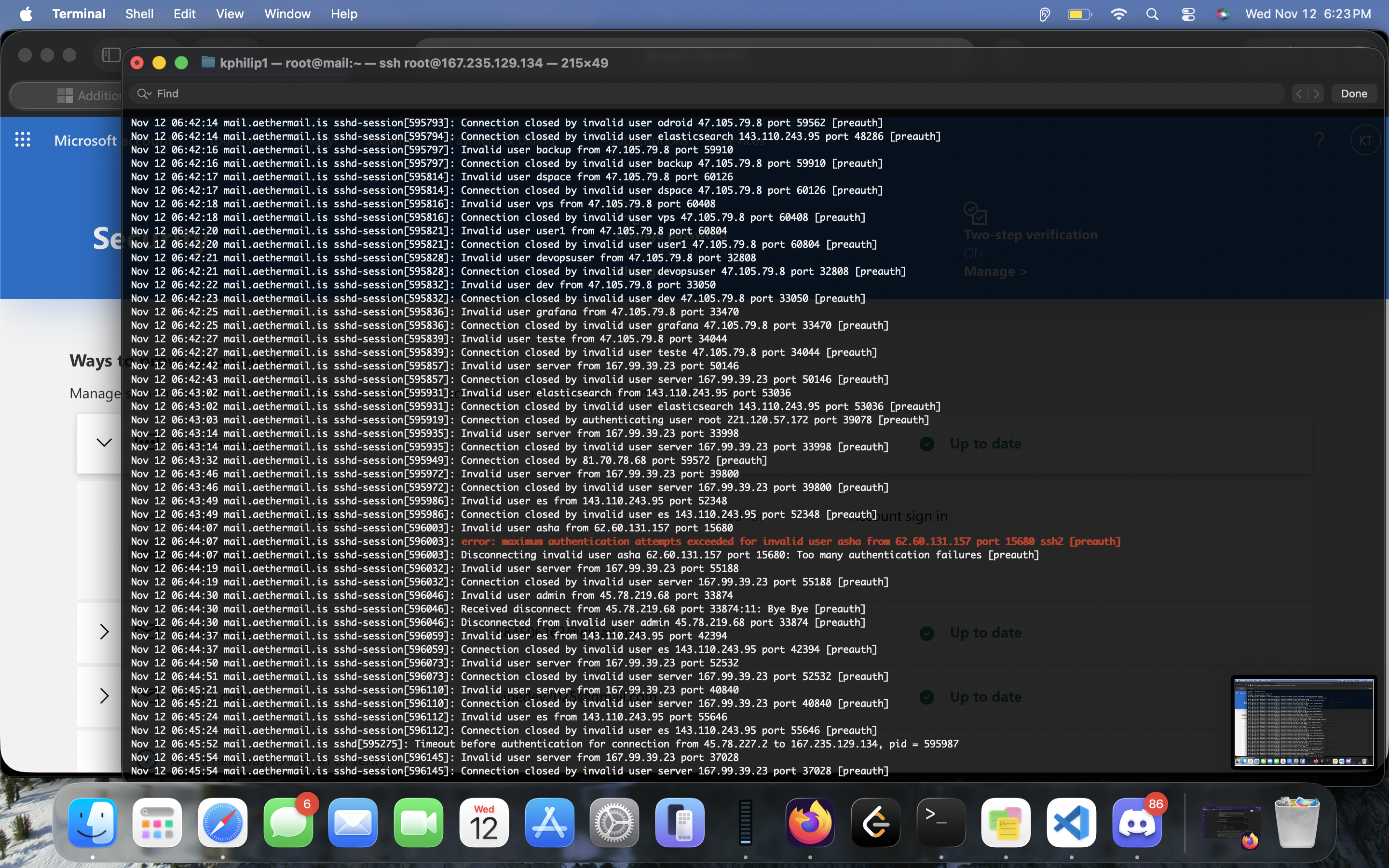1389x868 pixels.
Task: Open System Settings gear in Dock
Action: point(614,823)
